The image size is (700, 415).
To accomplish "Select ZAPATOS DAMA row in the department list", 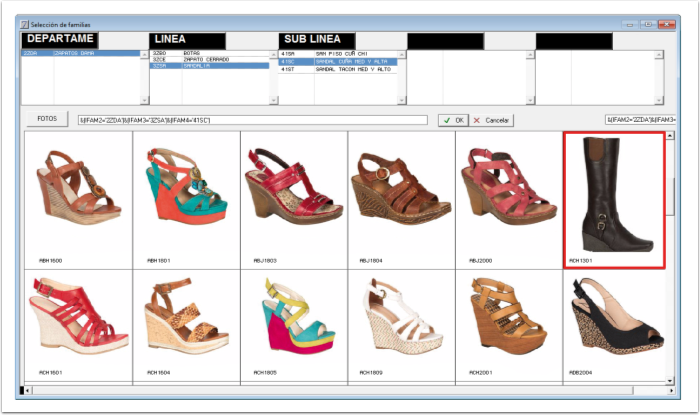I will pos(80,53).
